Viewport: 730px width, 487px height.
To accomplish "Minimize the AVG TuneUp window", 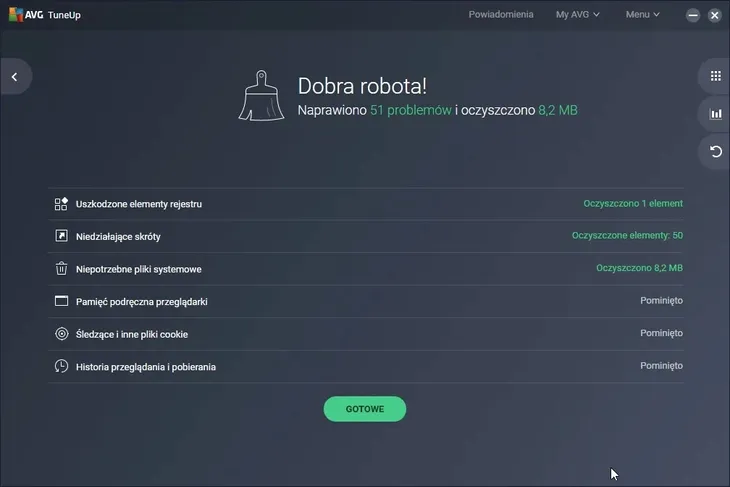I will pyautogui.click(x=693, y=15).
